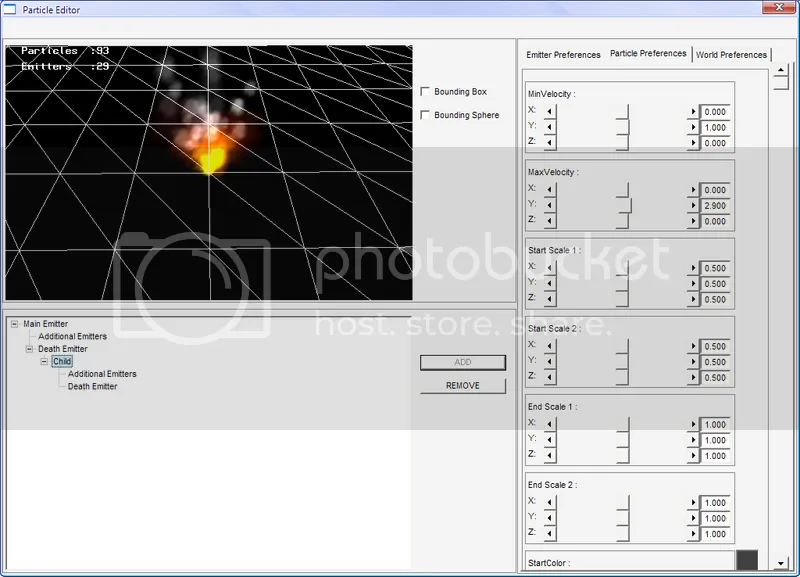800x577 pixels.
Task: Click the Start Scale 1 X value field
Action: 715,268
